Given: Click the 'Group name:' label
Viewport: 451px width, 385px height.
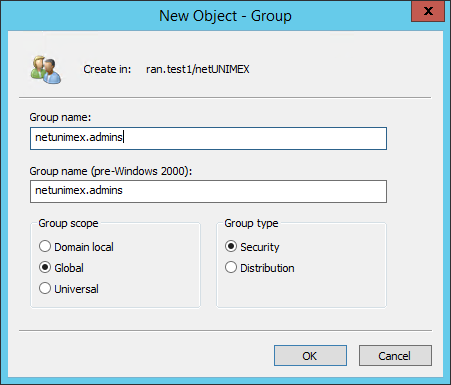Looking at the screenshot, I should 60,117.
